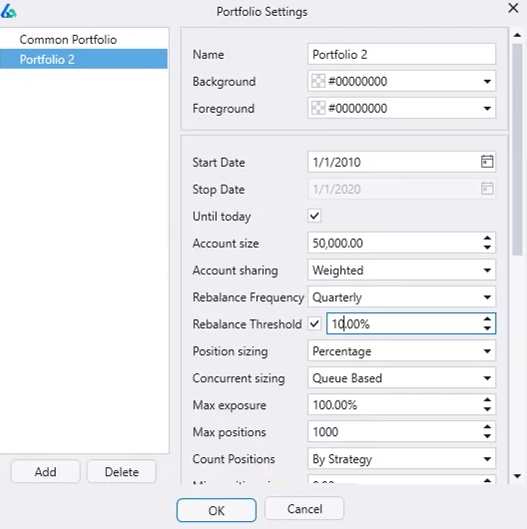This screenshot has height=529, width=527.
Task: Click the vertical scrollbar thumb
Action: [x=517, y=150]
